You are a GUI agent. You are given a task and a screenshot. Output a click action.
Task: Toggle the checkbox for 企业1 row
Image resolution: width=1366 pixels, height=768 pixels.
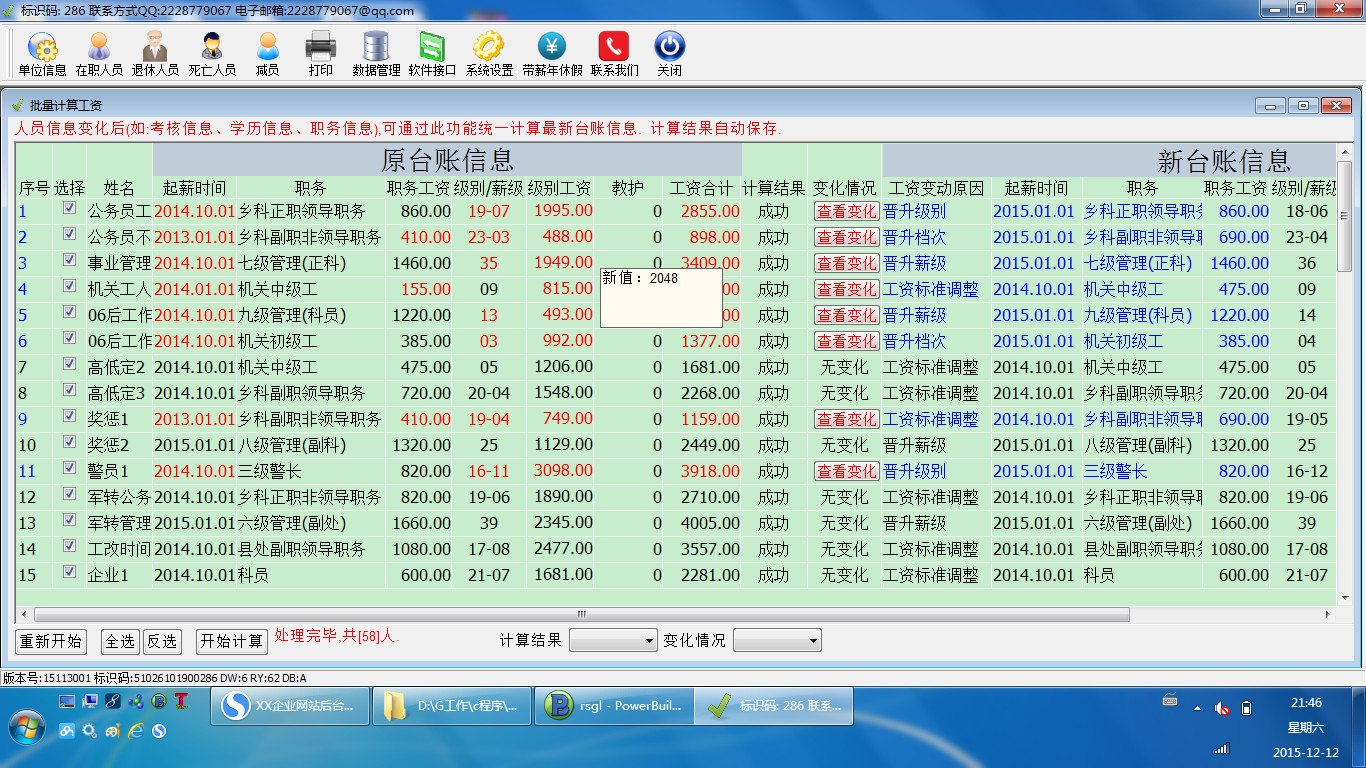click(x=69, y=572)
